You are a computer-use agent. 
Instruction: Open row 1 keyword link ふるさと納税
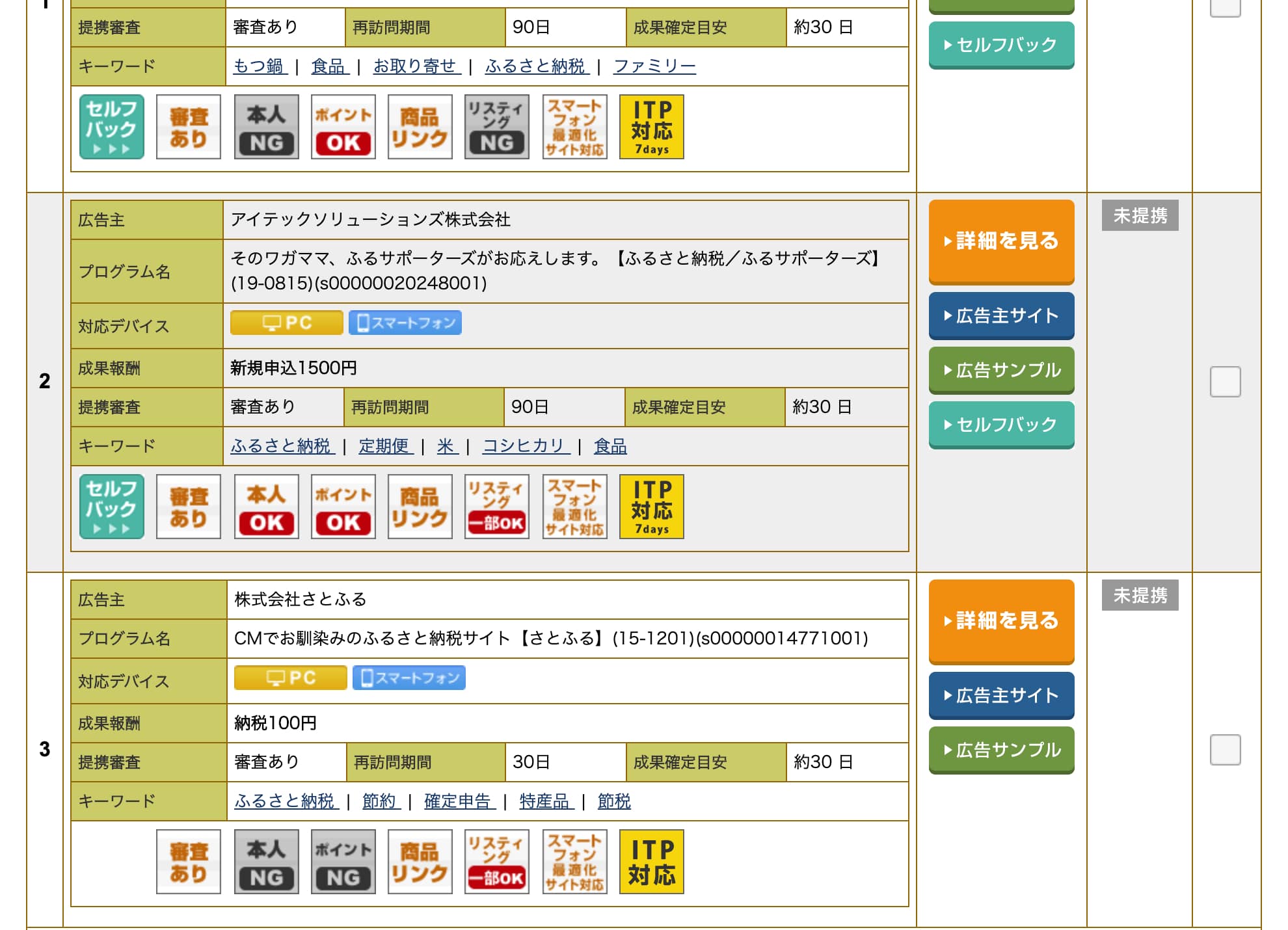click(537, 66)
